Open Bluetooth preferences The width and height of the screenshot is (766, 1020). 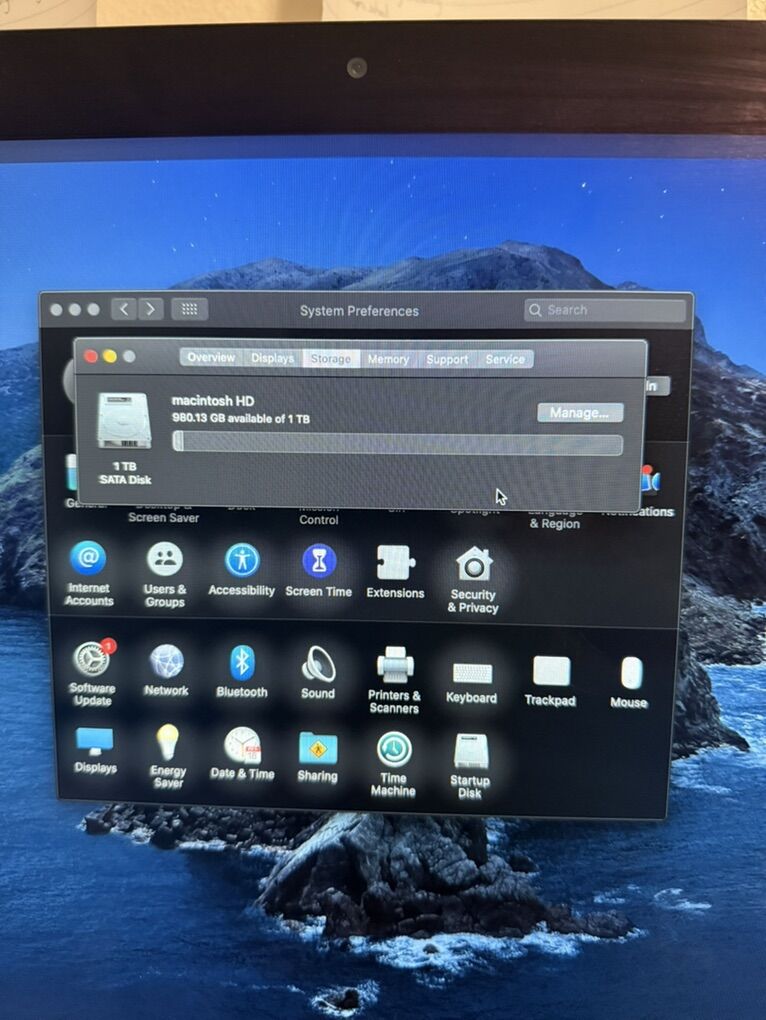[242, 662]
